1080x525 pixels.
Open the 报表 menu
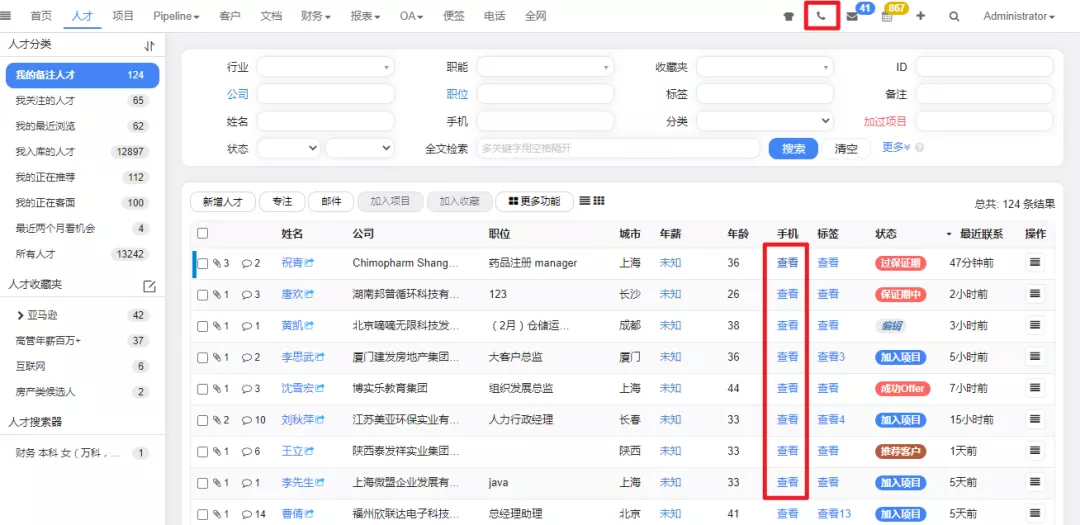365,17
